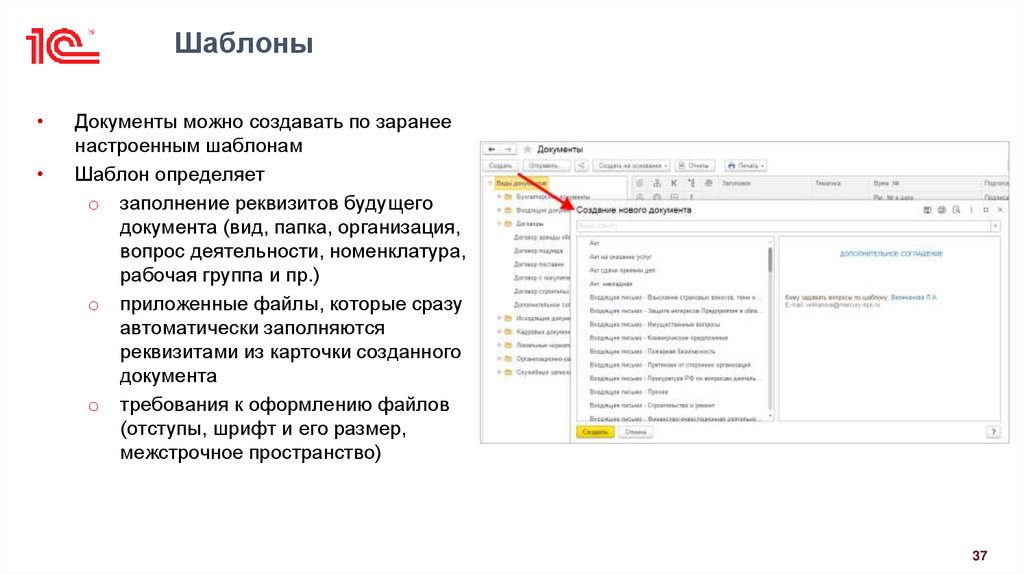Select Входящее письмо - Коммерческое предложение
The height and width of the screenshot is (574, 1024).
coord(658,338)
